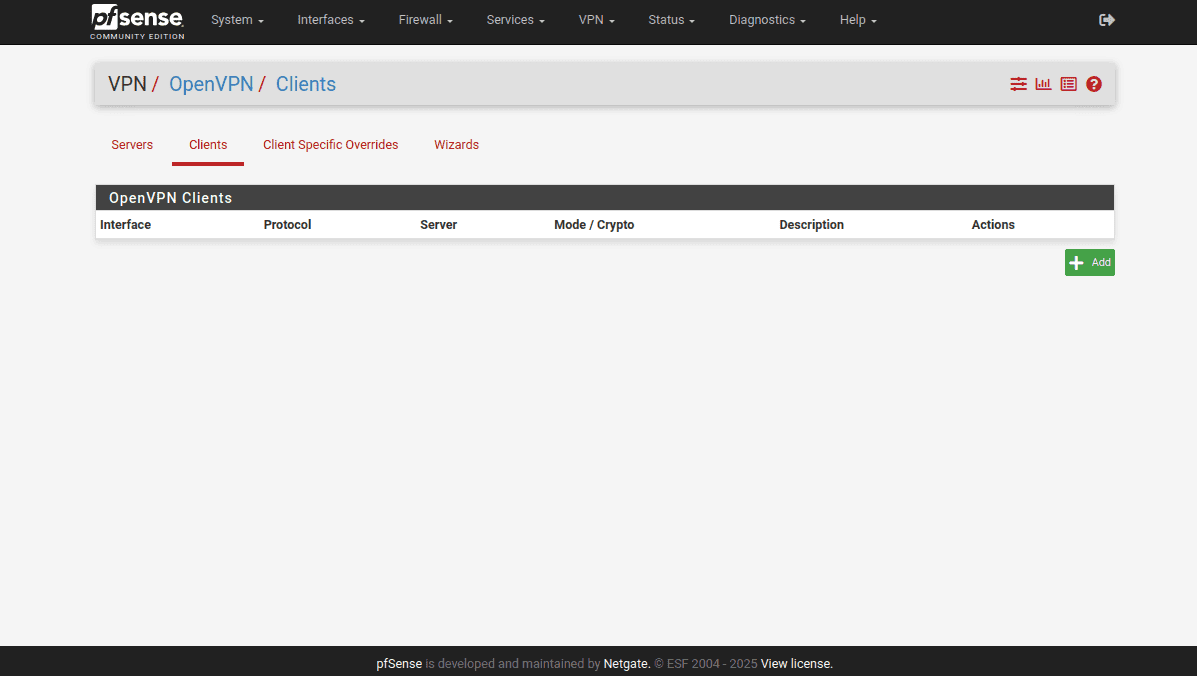Screen dimensions: 1197x676
Task: Open the Netgate link in the footer
Action: [625, 663]
